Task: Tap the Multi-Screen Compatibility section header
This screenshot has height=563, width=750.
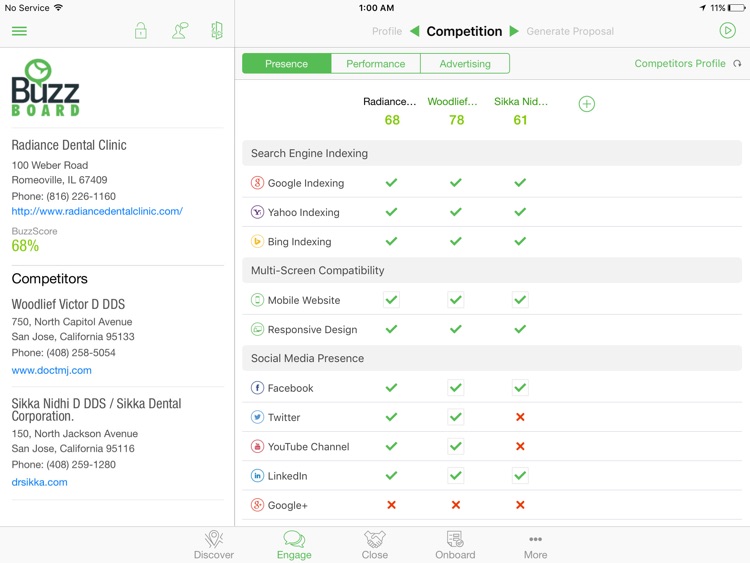Action: [x=492, y=270]
